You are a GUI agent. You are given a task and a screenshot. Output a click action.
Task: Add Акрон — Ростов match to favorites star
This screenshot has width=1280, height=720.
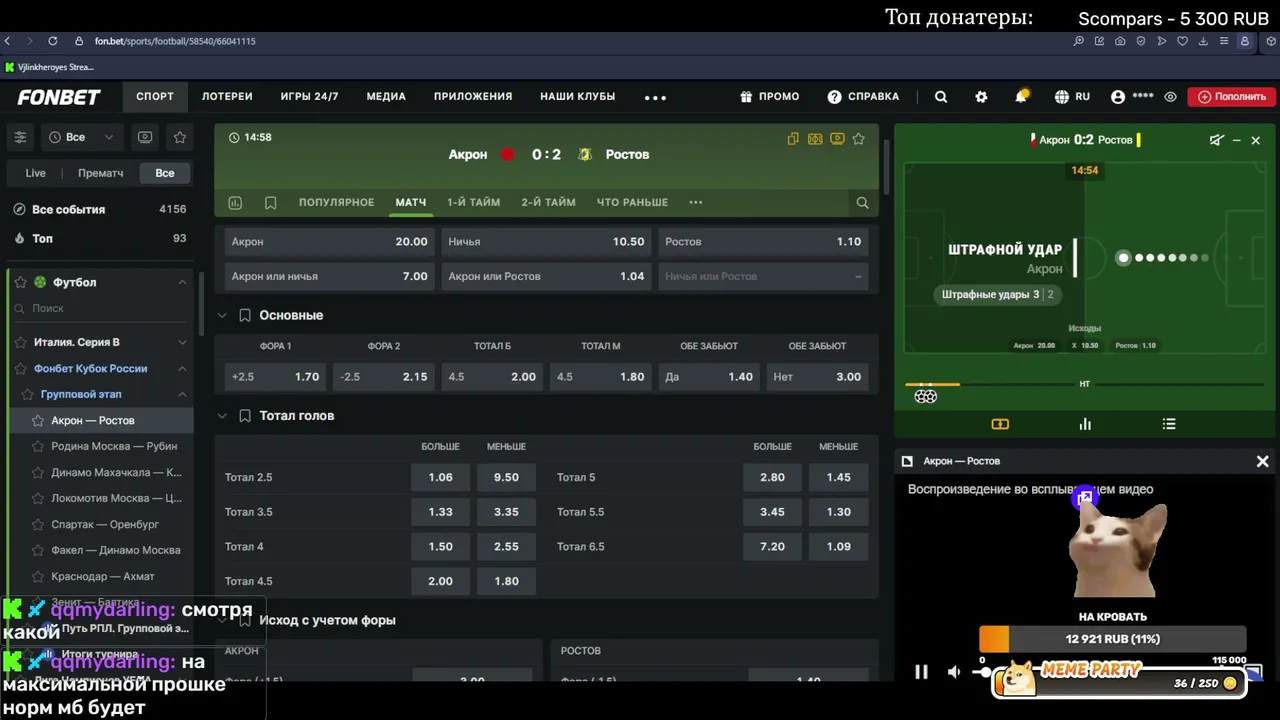[x=858, y=139]
